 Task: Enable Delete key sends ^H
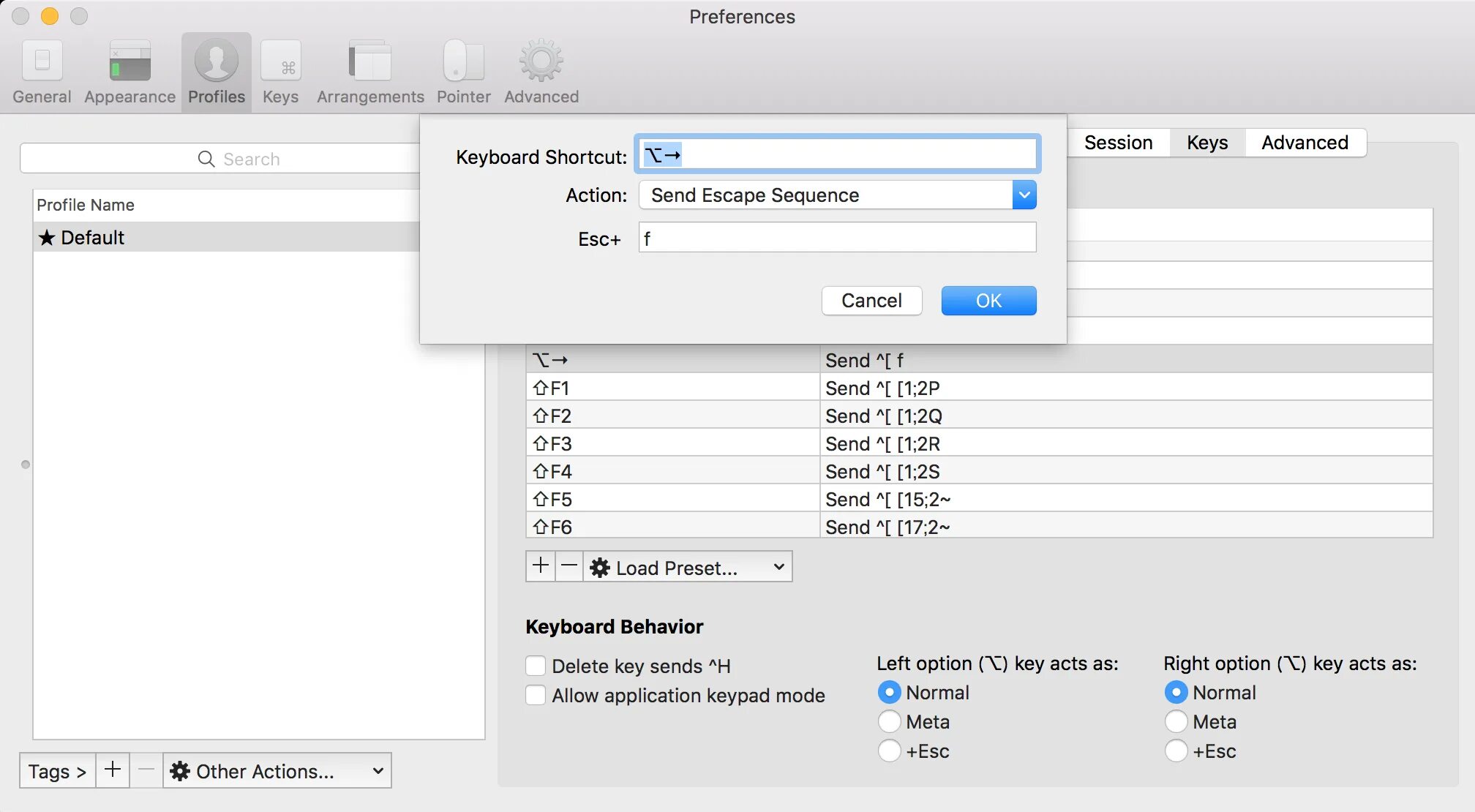536,666
